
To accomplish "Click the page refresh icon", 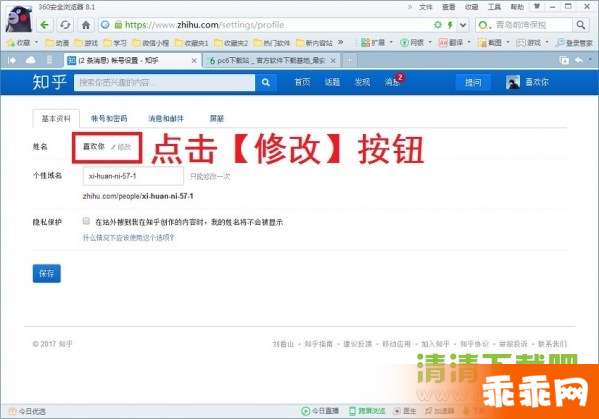I will click(65, 25).
